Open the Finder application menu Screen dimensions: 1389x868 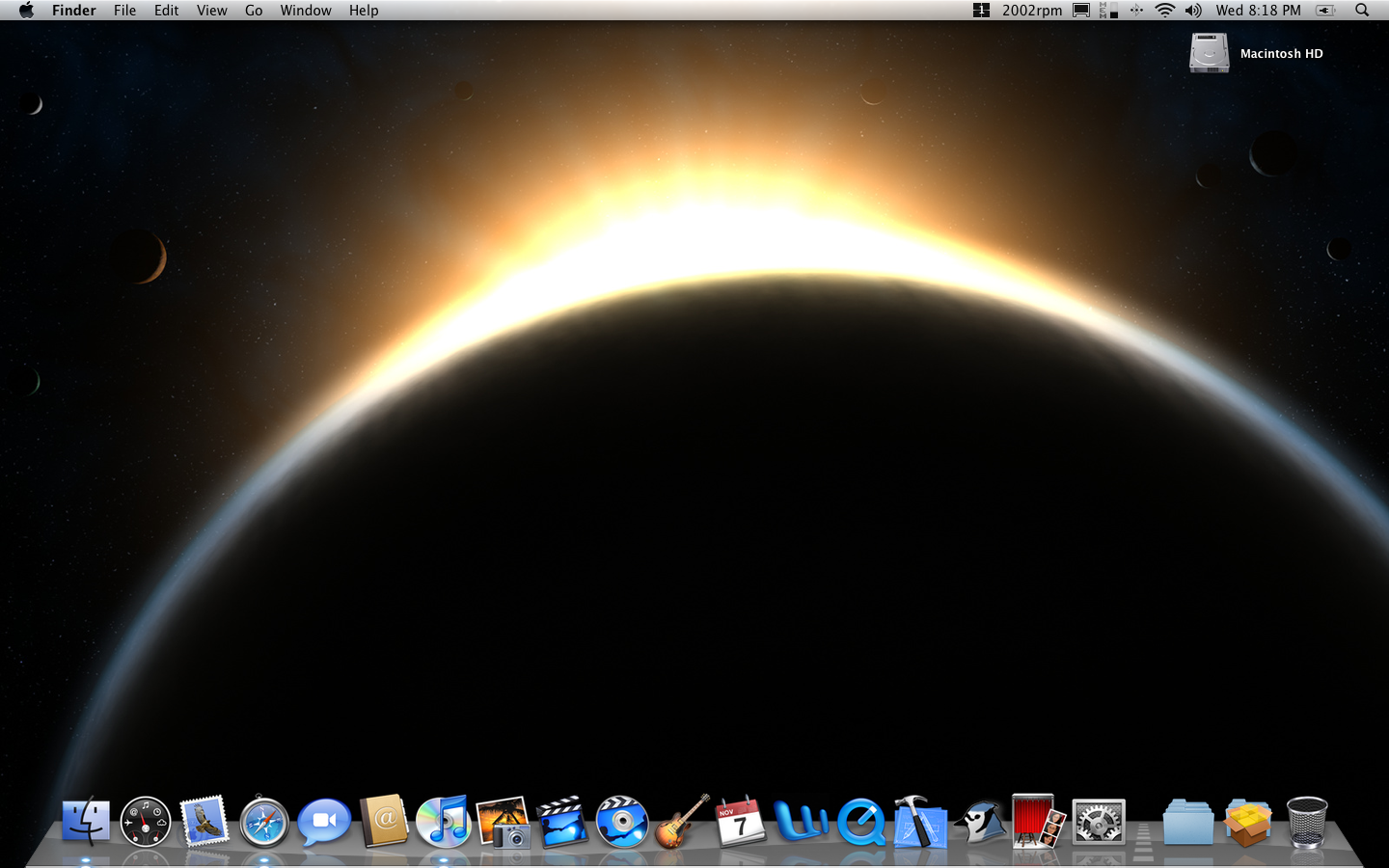coord(74,11)
